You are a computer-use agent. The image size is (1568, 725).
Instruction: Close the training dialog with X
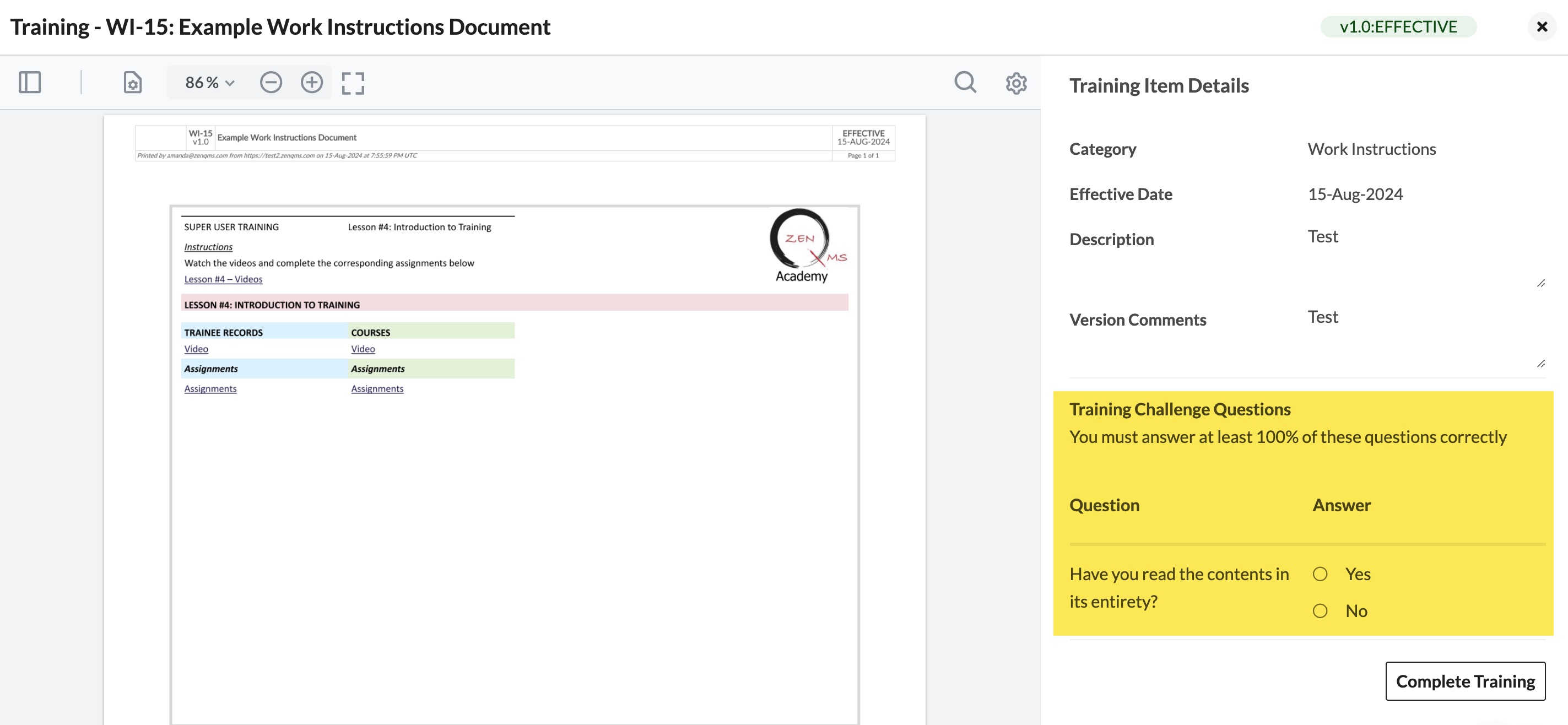click(x=1541, y=27)
